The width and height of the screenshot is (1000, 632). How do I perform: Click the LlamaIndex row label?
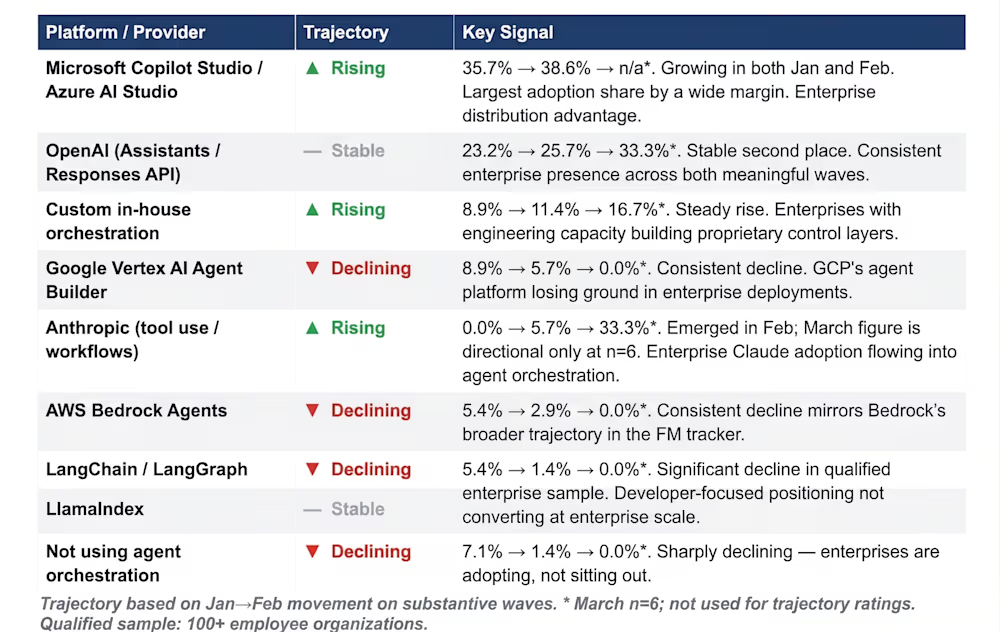pyautogui.click(x=95, y=509)
